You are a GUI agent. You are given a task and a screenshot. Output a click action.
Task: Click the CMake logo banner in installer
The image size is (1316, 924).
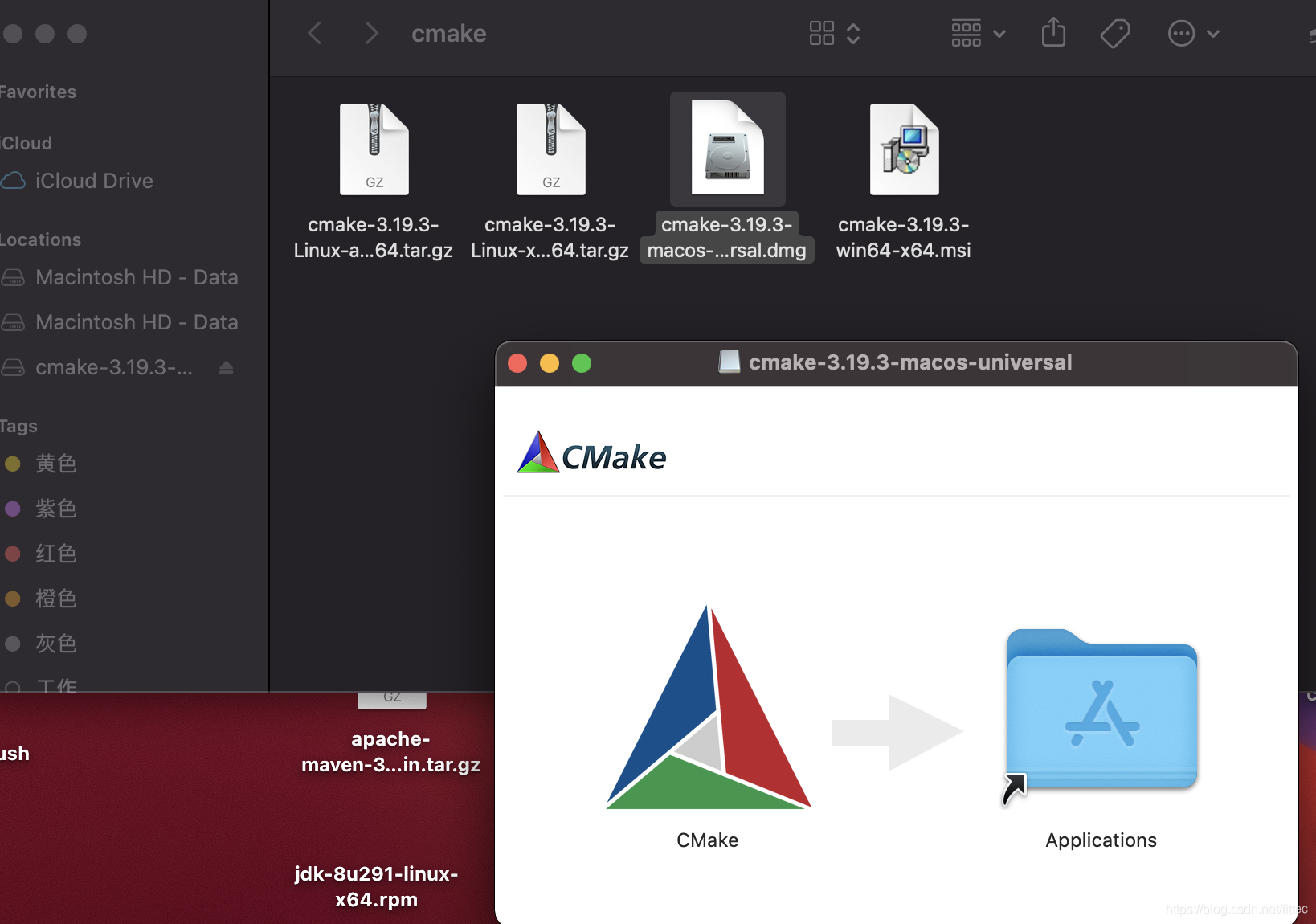click(592, 453)
